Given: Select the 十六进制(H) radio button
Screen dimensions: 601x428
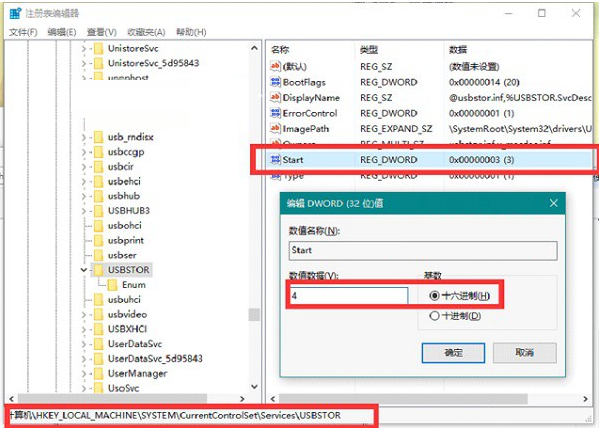Looking at the screenshot, I should coord(433,295).
